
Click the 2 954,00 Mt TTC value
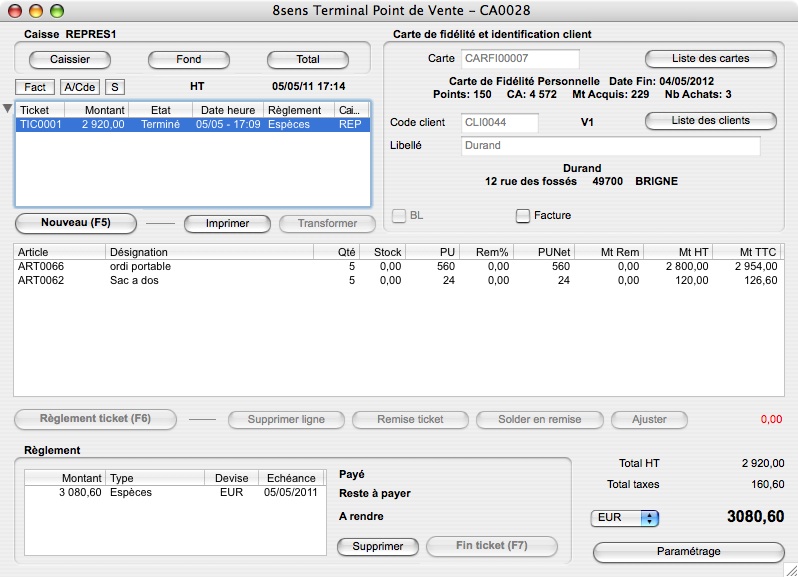pyautogui.click(x=756, y=267)
